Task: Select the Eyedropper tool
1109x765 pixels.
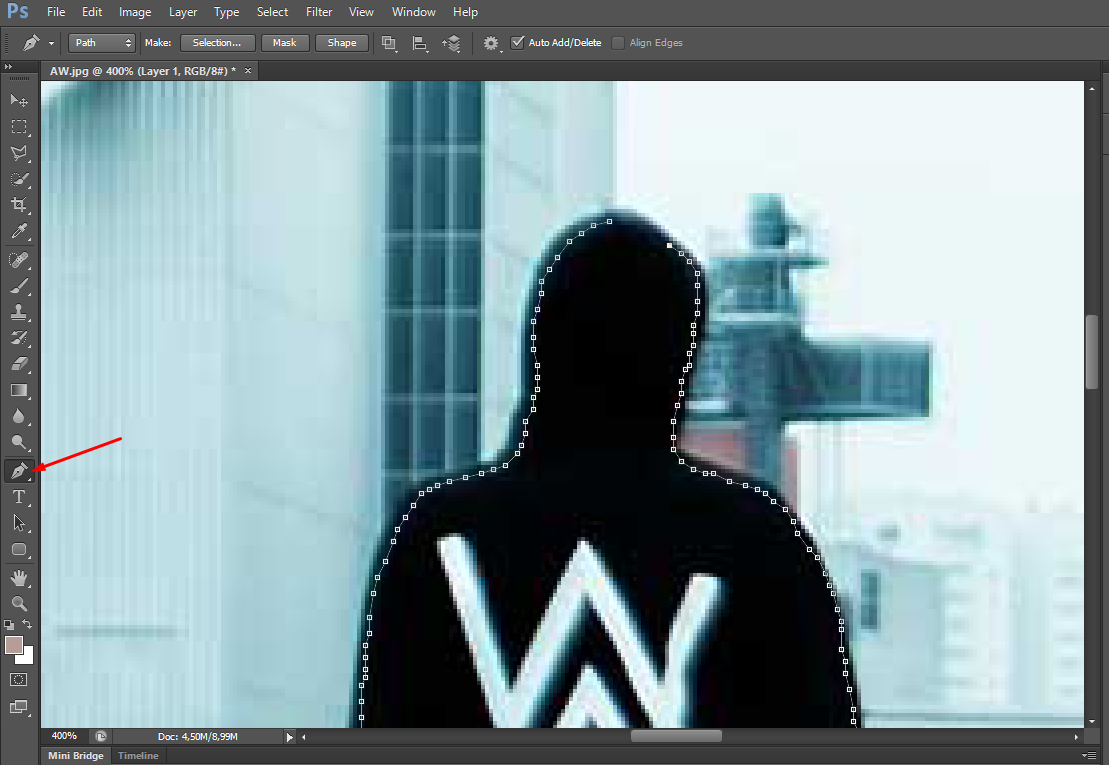Action: tap(19, 231)
